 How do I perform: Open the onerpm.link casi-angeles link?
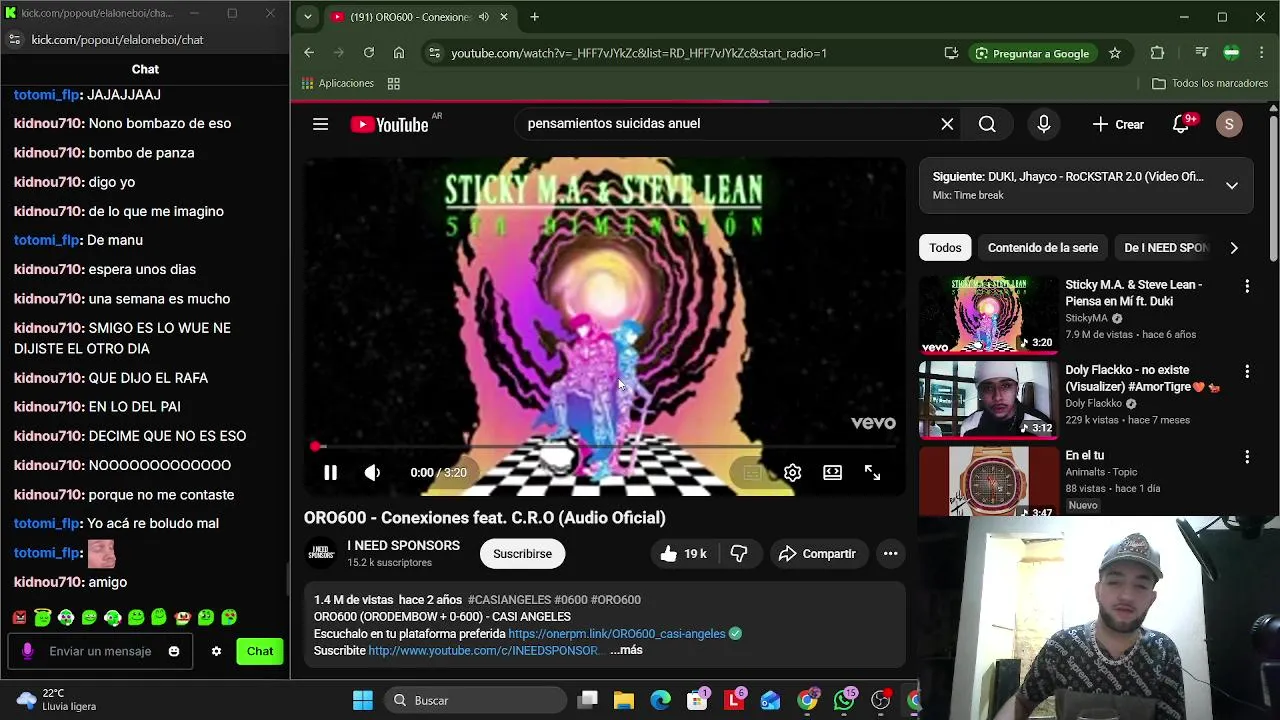point(616,634)
